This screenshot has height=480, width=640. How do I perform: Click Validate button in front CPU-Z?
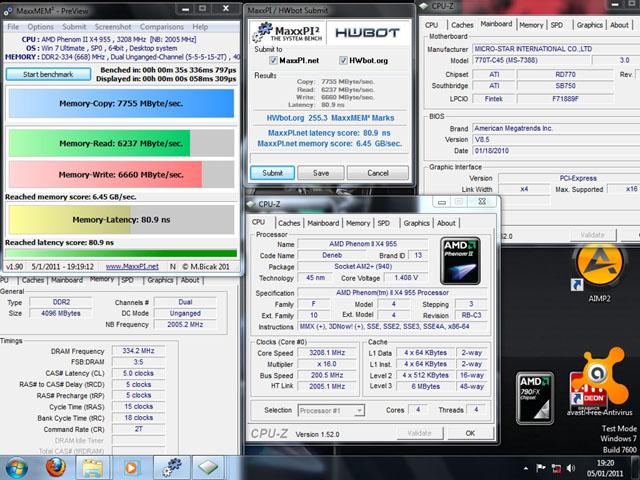420,433
